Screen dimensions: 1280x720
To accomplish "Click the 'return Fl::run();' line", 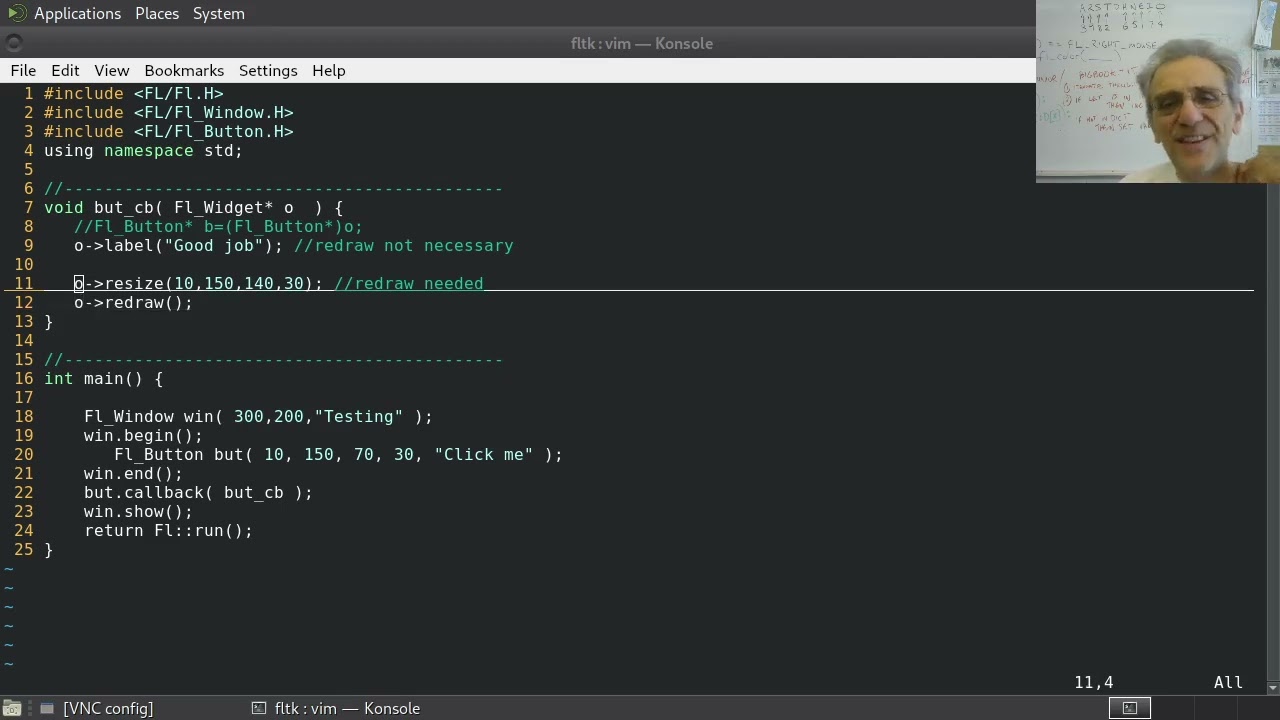I will coord(168,530).
